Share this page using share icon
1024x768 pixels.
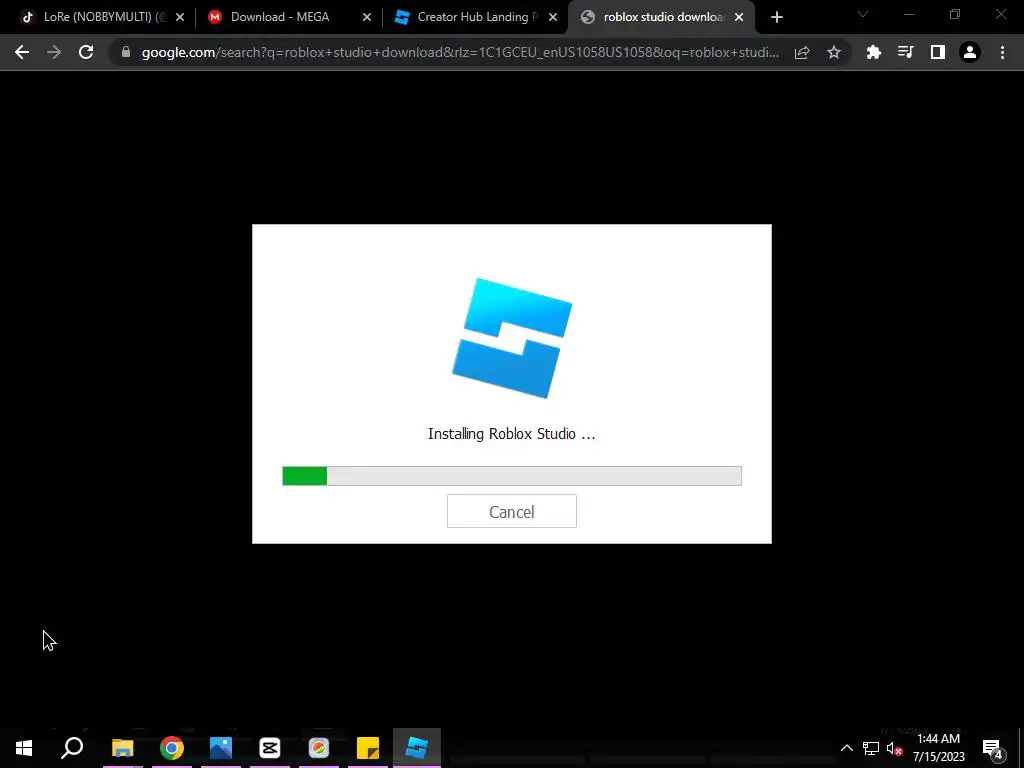(x=802, y=52)
